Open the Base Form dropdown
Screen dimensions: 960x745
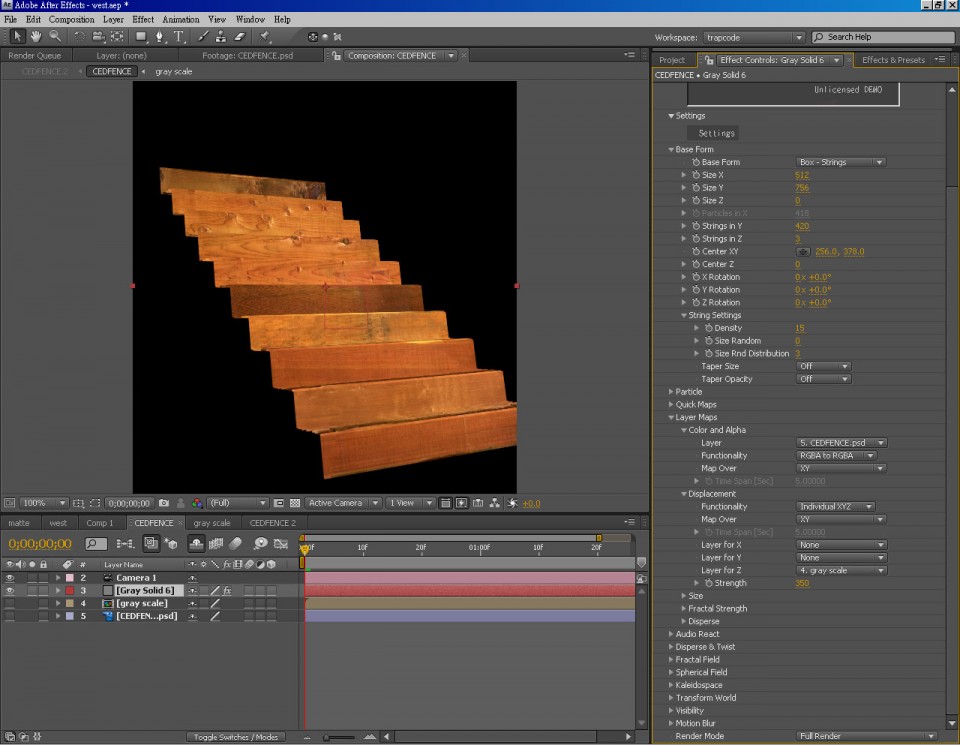[840, 162]
